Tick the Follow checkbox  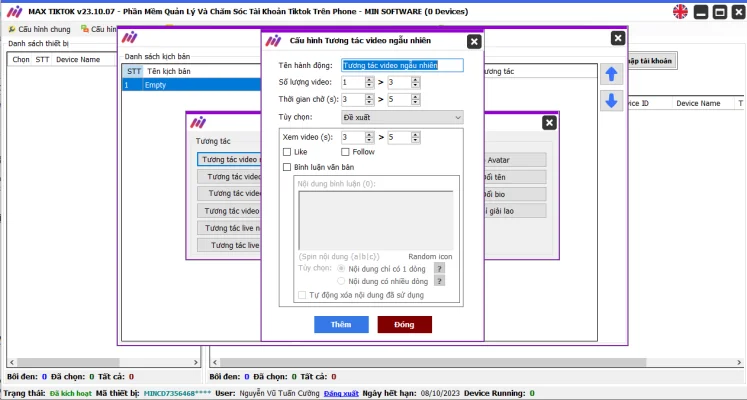[345, 152]
